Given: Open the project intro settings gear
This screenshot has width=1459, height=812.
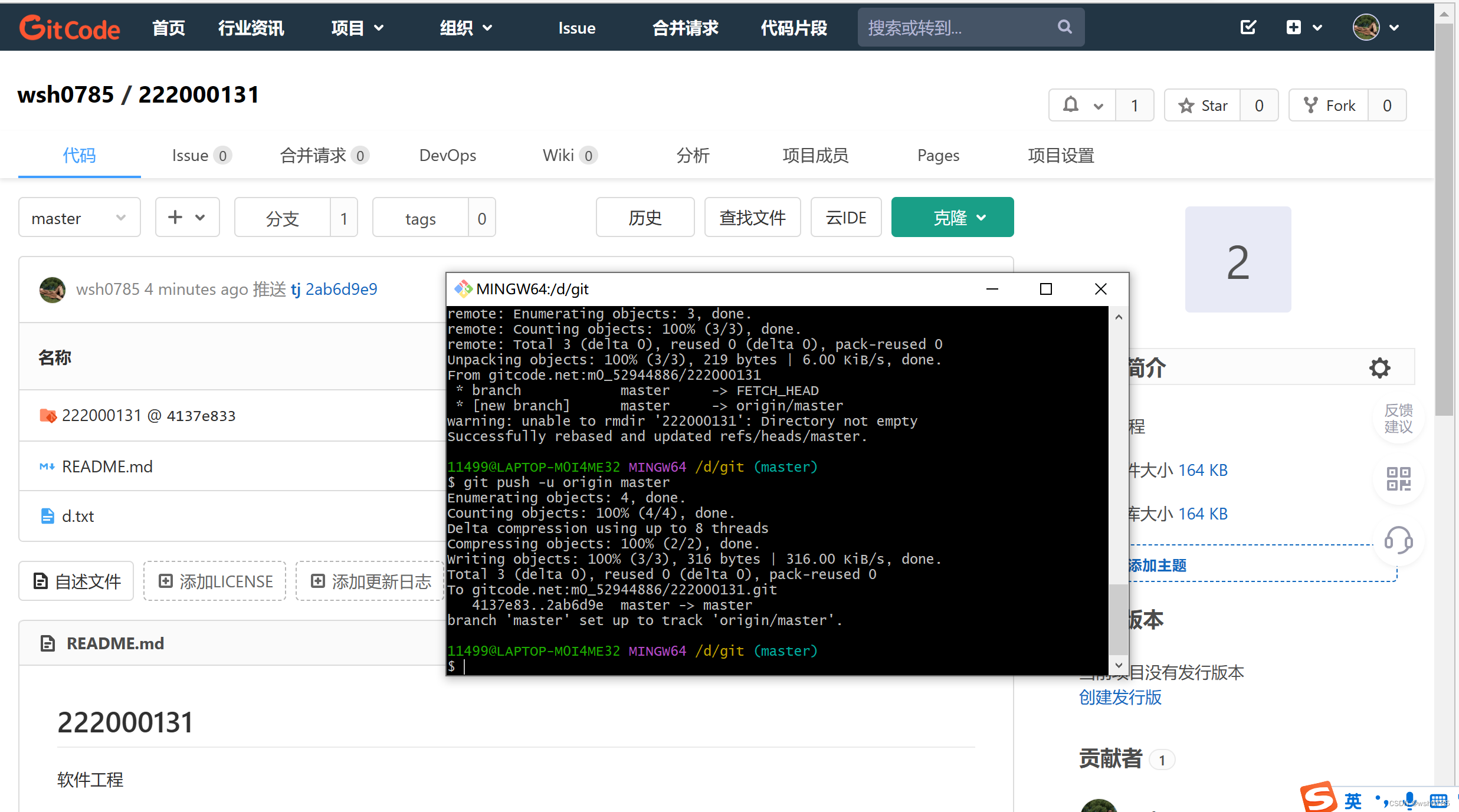Looking at the screenshot, I should coord(1379,368).
